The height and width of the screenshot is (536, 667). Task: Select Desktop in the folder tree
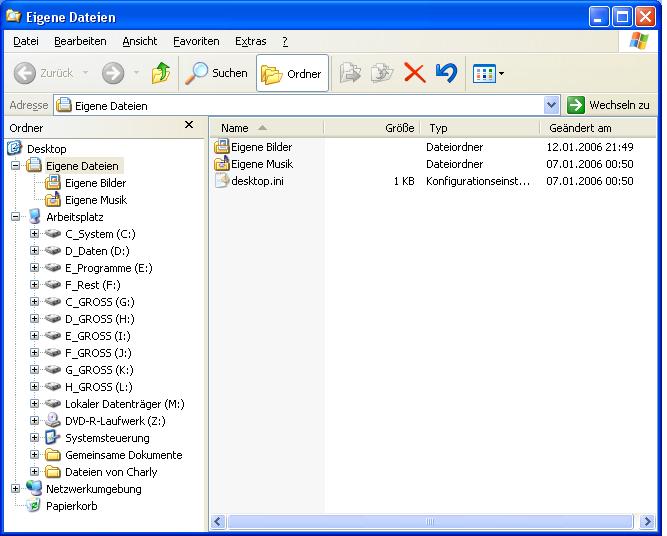tap(46, 149)
